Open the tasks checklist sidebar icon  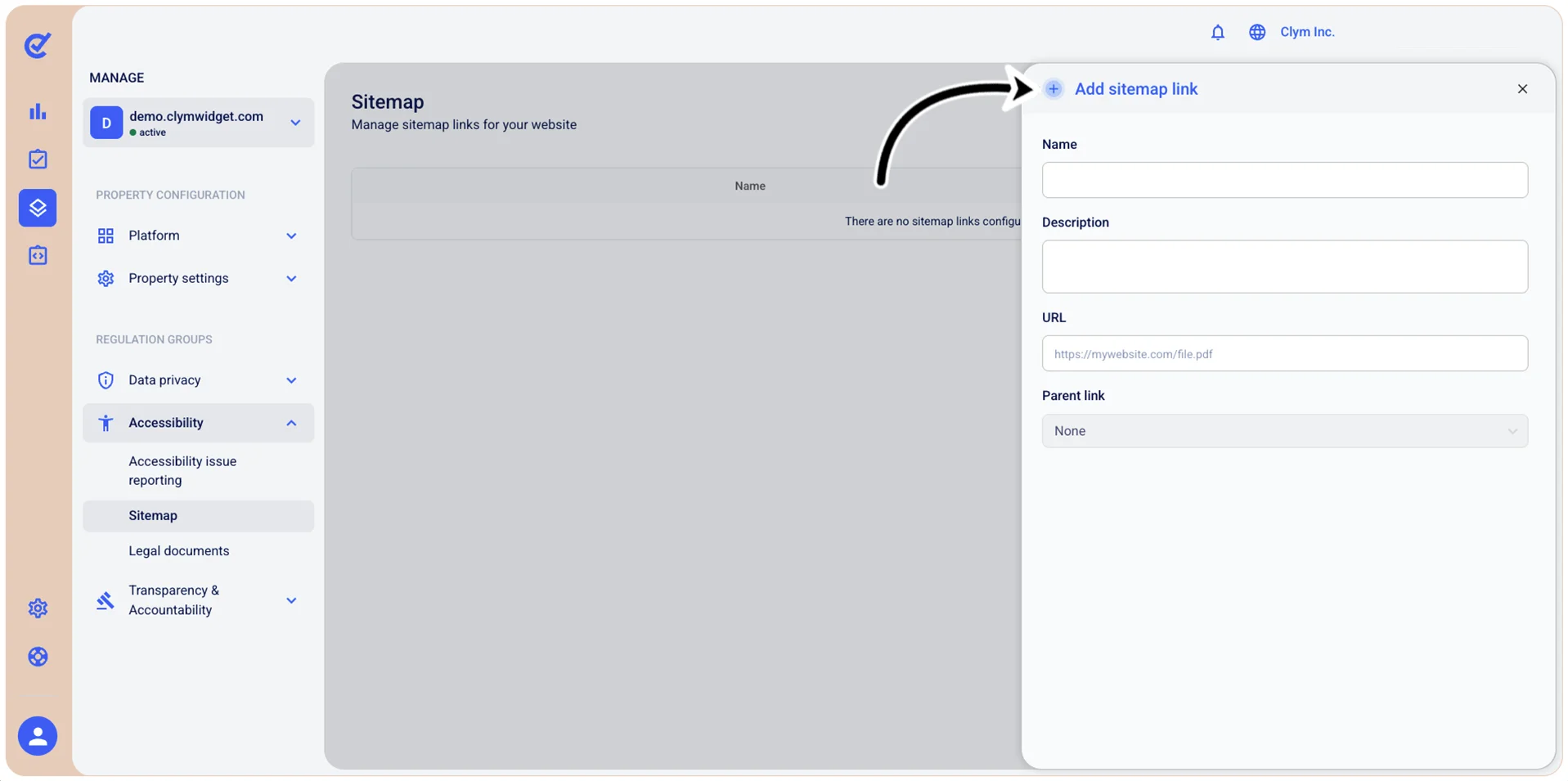coord(38,159)
